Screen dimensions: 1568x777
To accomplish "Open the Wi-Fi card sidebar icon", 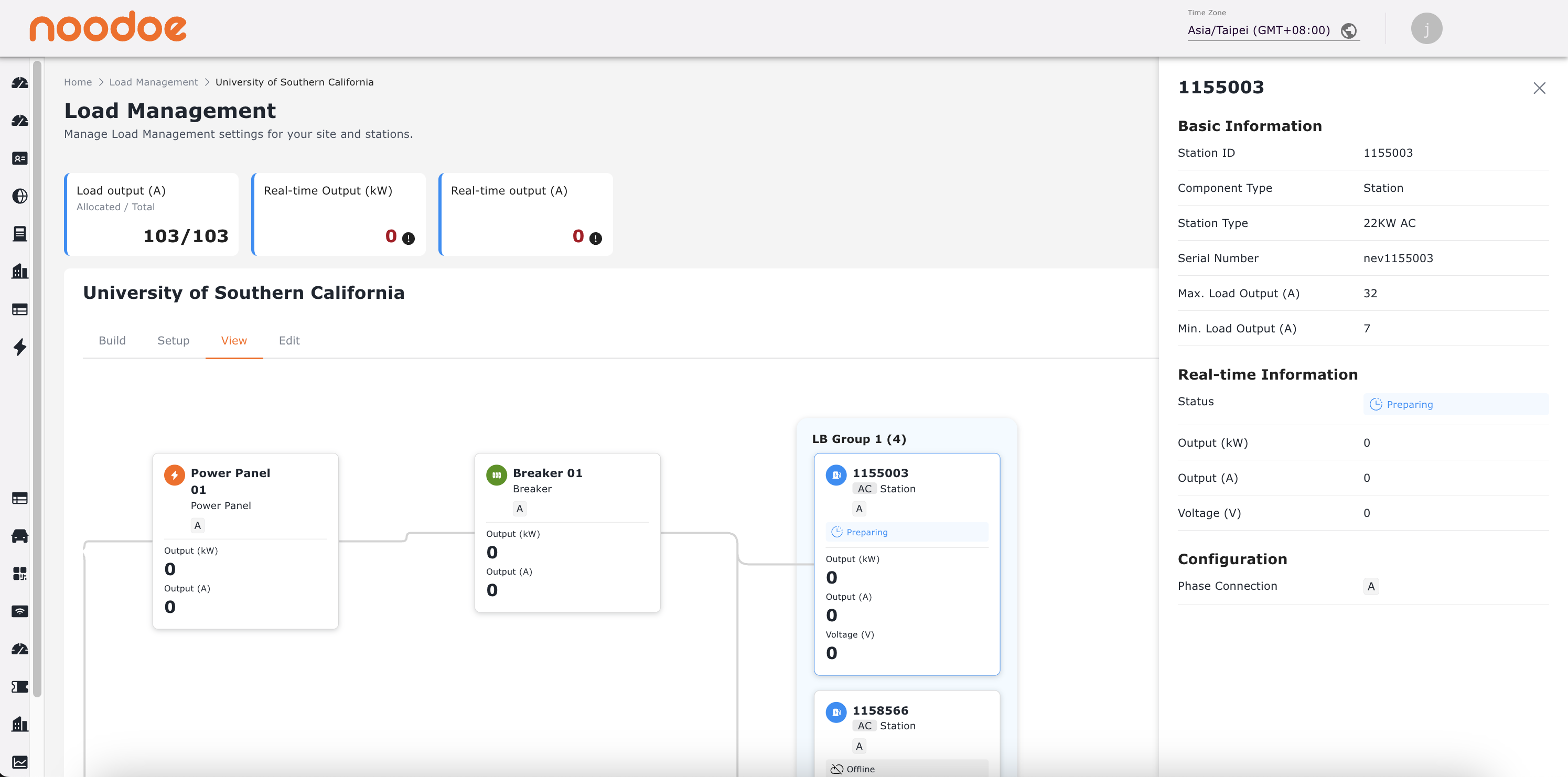I will (19, 611).
